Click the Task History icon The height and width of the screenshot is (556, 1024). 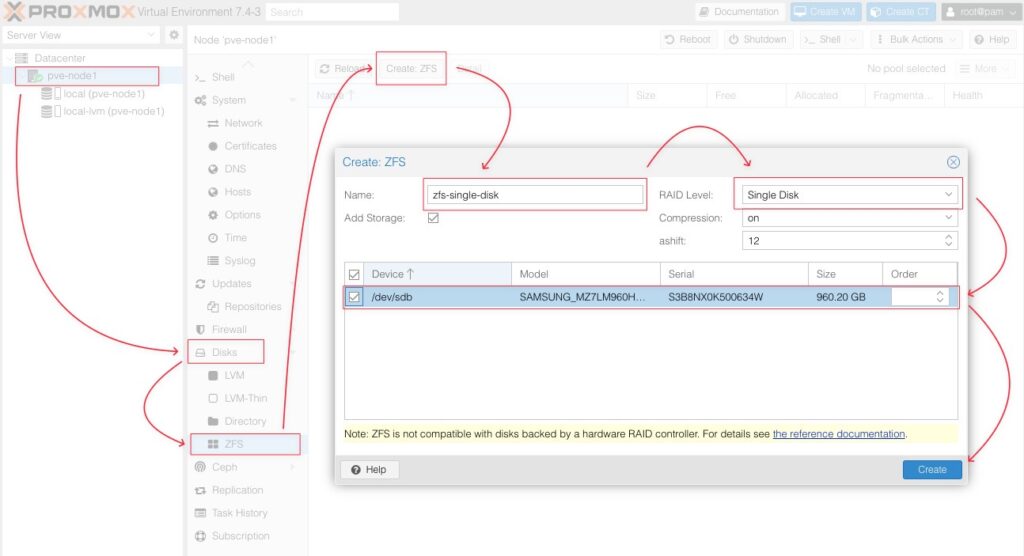click(200, 513)
